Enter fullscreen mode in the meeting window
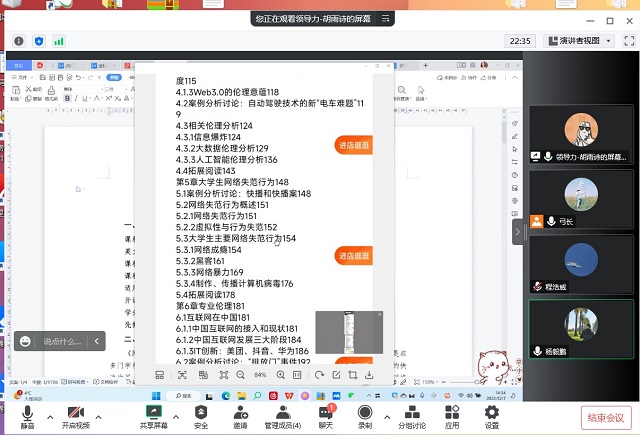The image size is (640, 435). [629, 41]
